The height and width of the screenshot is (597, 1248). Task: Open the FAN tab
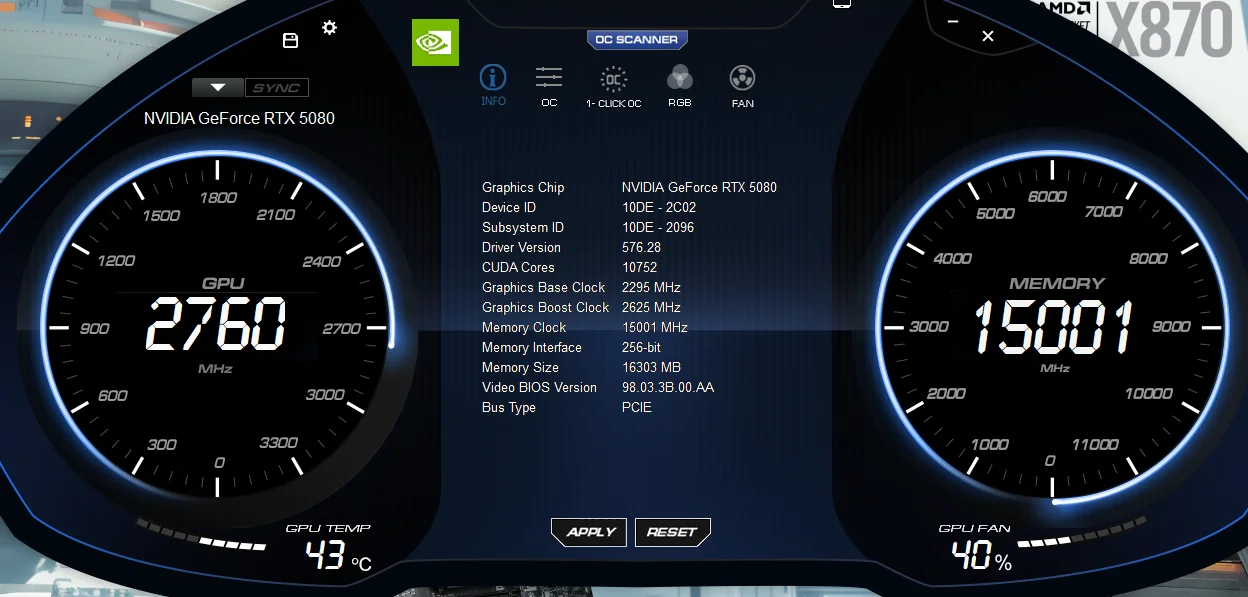[x=742, y=86]
